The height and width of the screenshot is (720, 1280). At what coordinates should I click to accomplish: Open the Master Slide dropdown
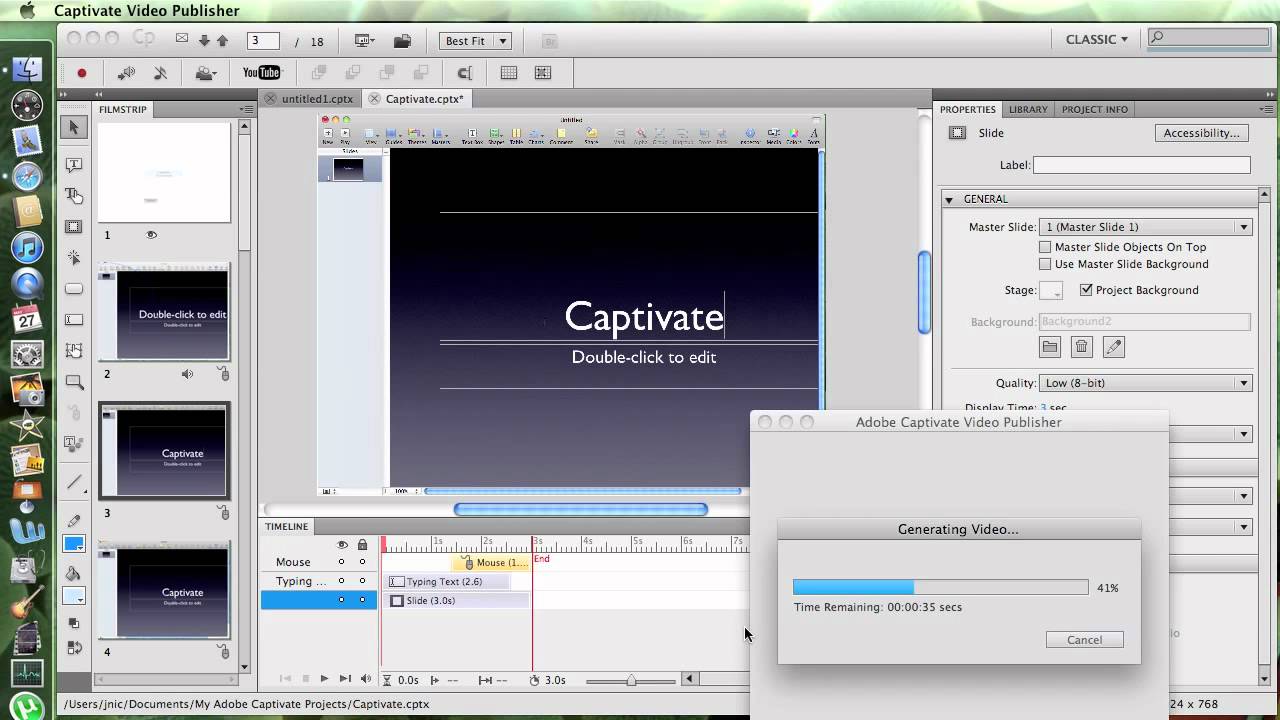tap(1146, 227)
